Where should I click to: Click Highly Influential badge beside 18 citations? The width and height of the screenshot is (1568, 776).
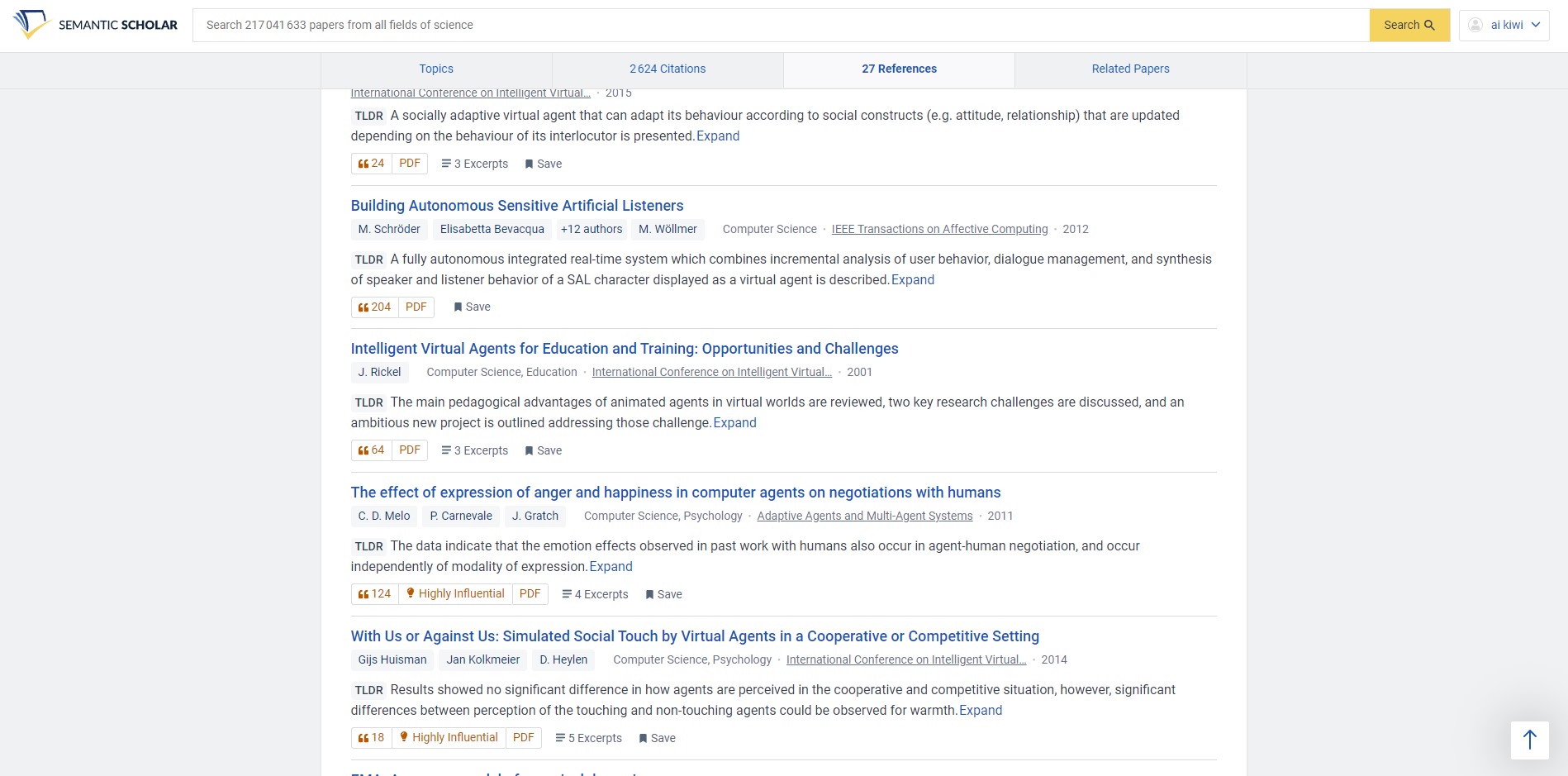449,738
